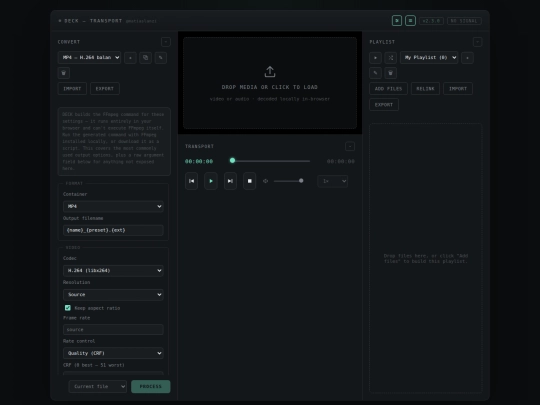Click the total duration 00:00:00 on the right
540x405 pixels.
[341, 161]
